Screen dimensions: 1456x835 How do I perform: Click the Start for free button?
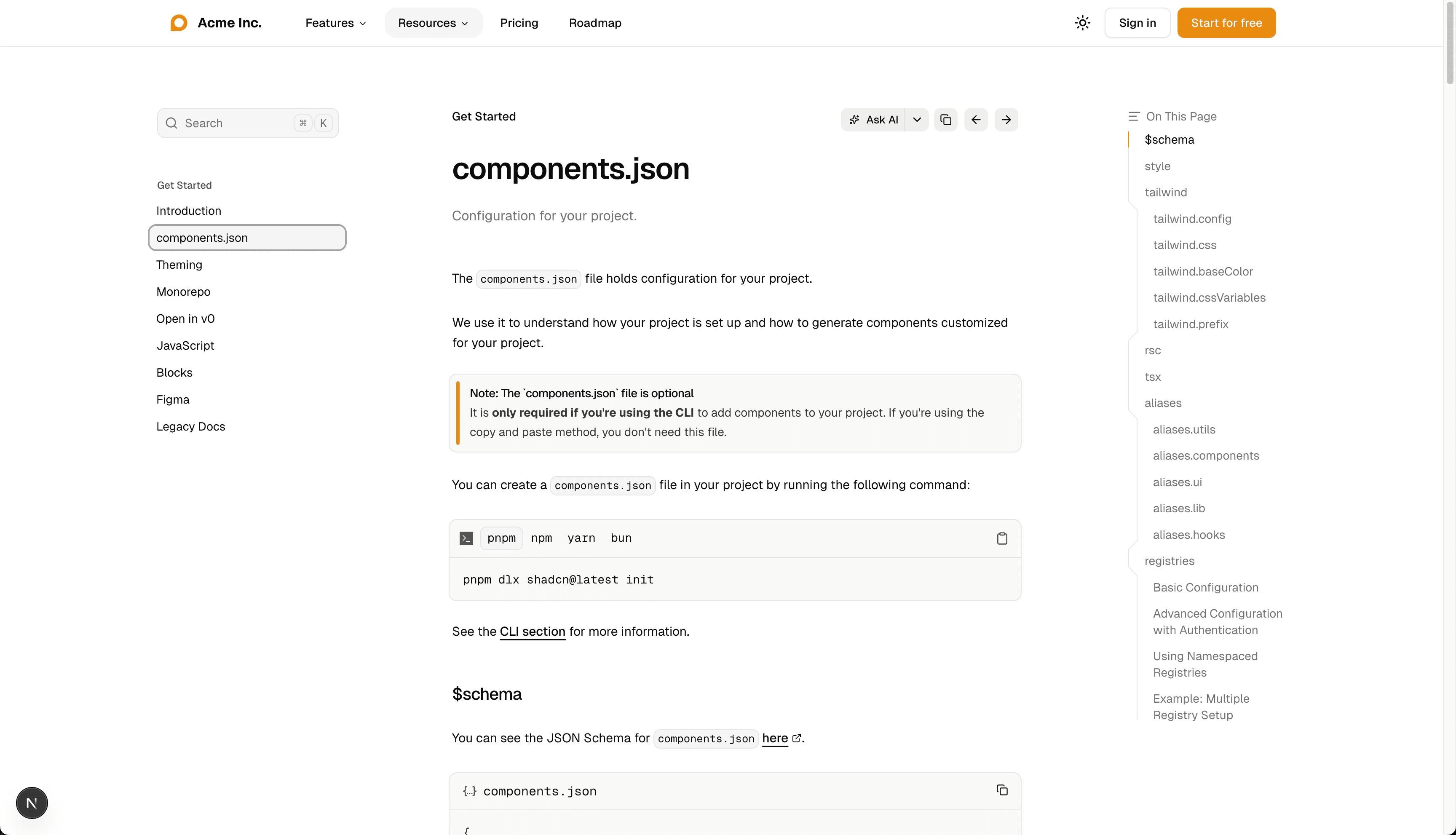(1226, 22)
